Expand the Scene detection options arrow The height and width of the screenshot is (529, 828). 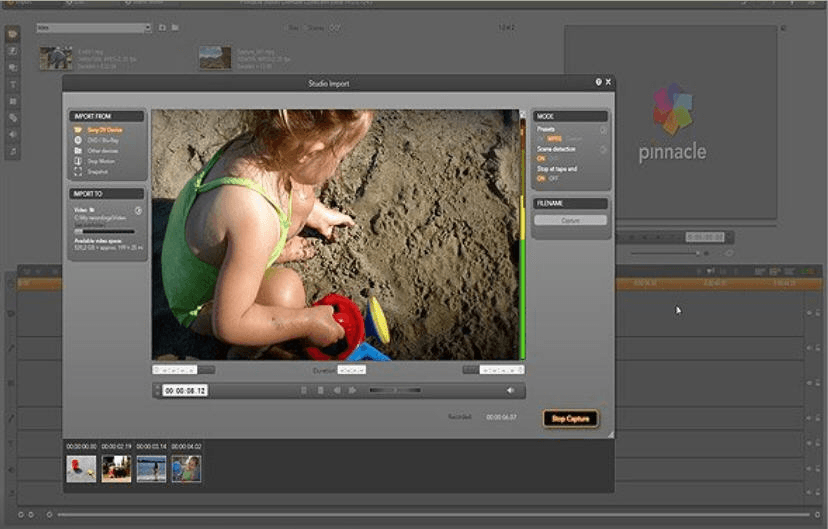tap(603, 149)
